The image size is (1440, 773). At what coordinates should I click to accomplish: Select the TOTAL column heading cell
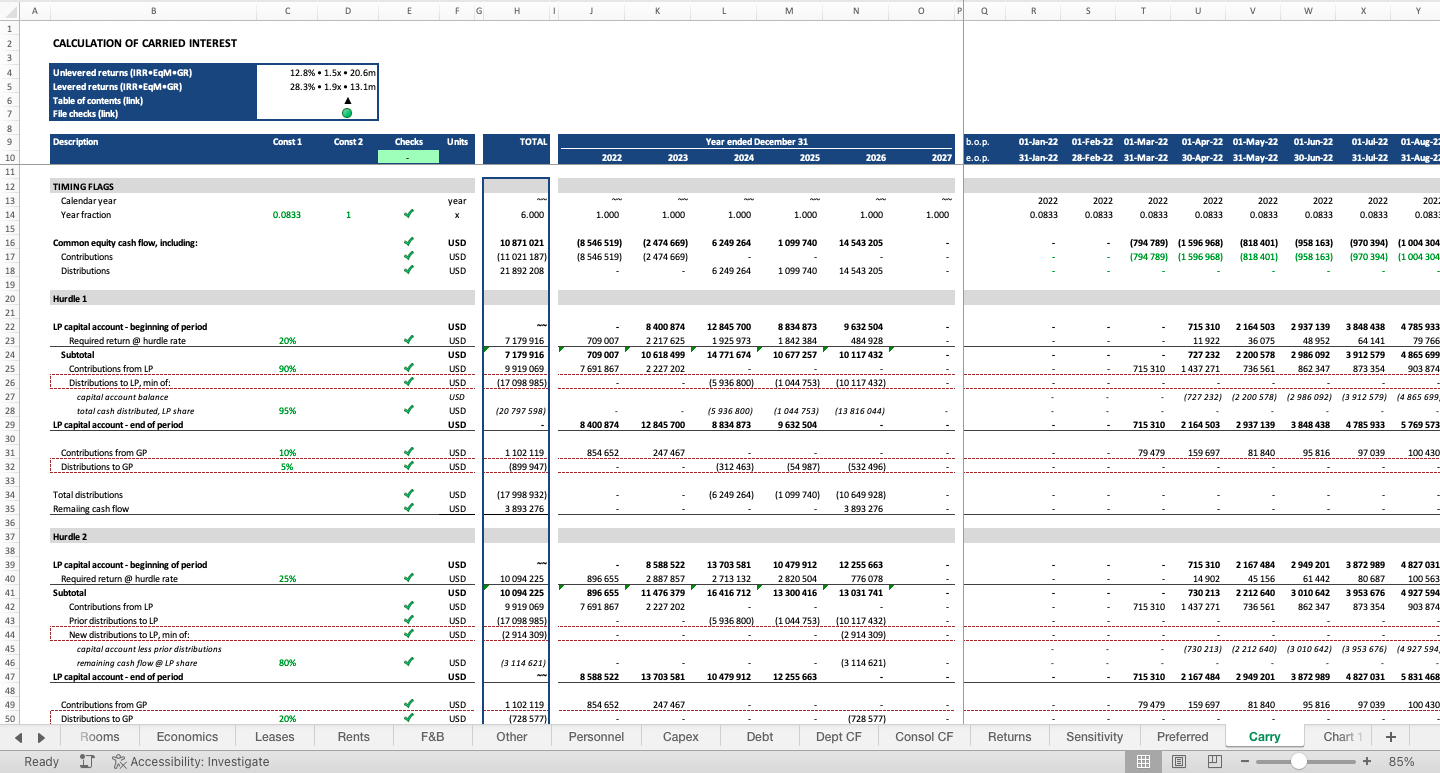point(516,142)
